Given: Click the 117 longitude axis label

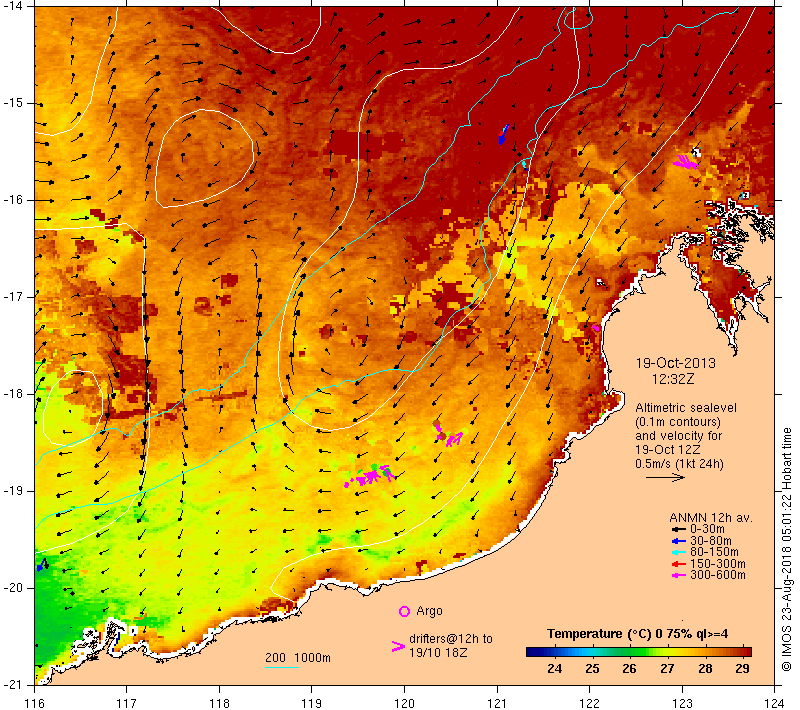Looking at the screenshot, I should [127, 703].
